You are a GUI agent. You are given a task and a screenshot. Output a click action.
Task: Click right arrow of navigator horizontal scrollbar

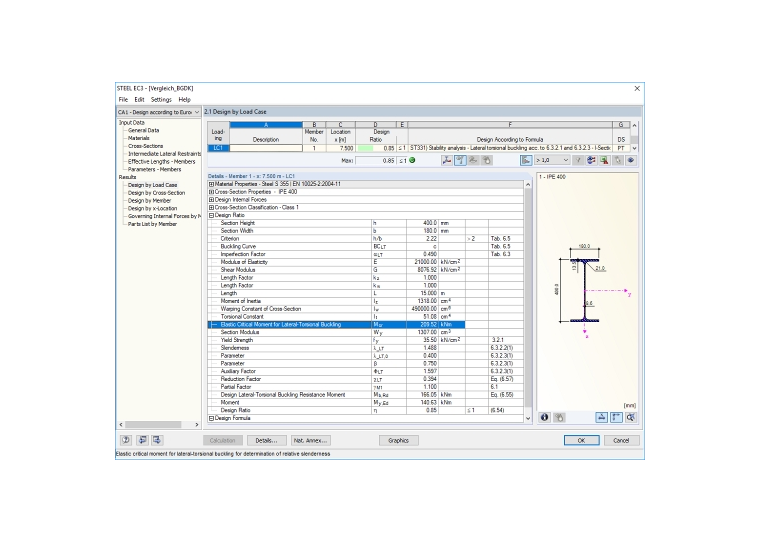[197, 425]
